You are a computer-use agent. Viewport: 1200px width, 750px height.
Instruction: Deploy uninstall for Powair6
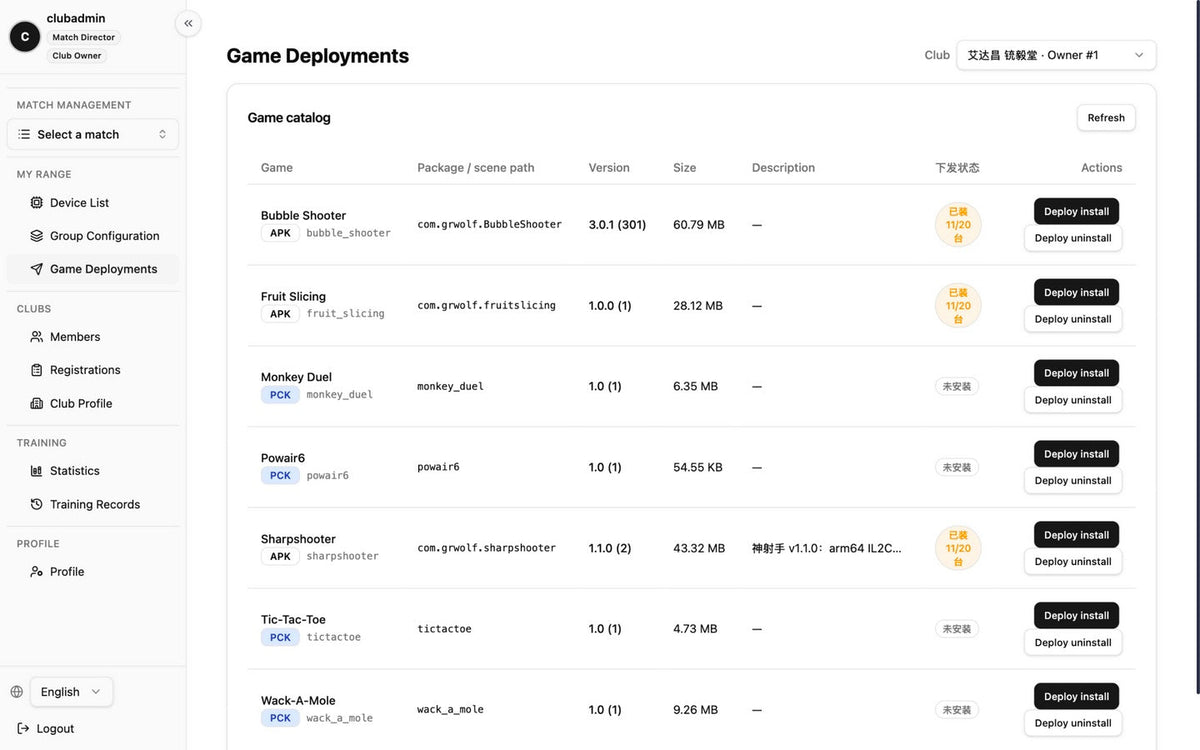pyautogui.click(x=1073, y=481)
